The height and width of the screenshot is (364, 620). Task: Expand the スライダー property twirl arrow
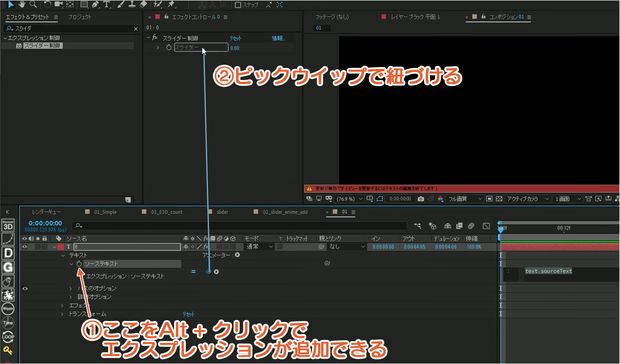(x=158, y=47)
